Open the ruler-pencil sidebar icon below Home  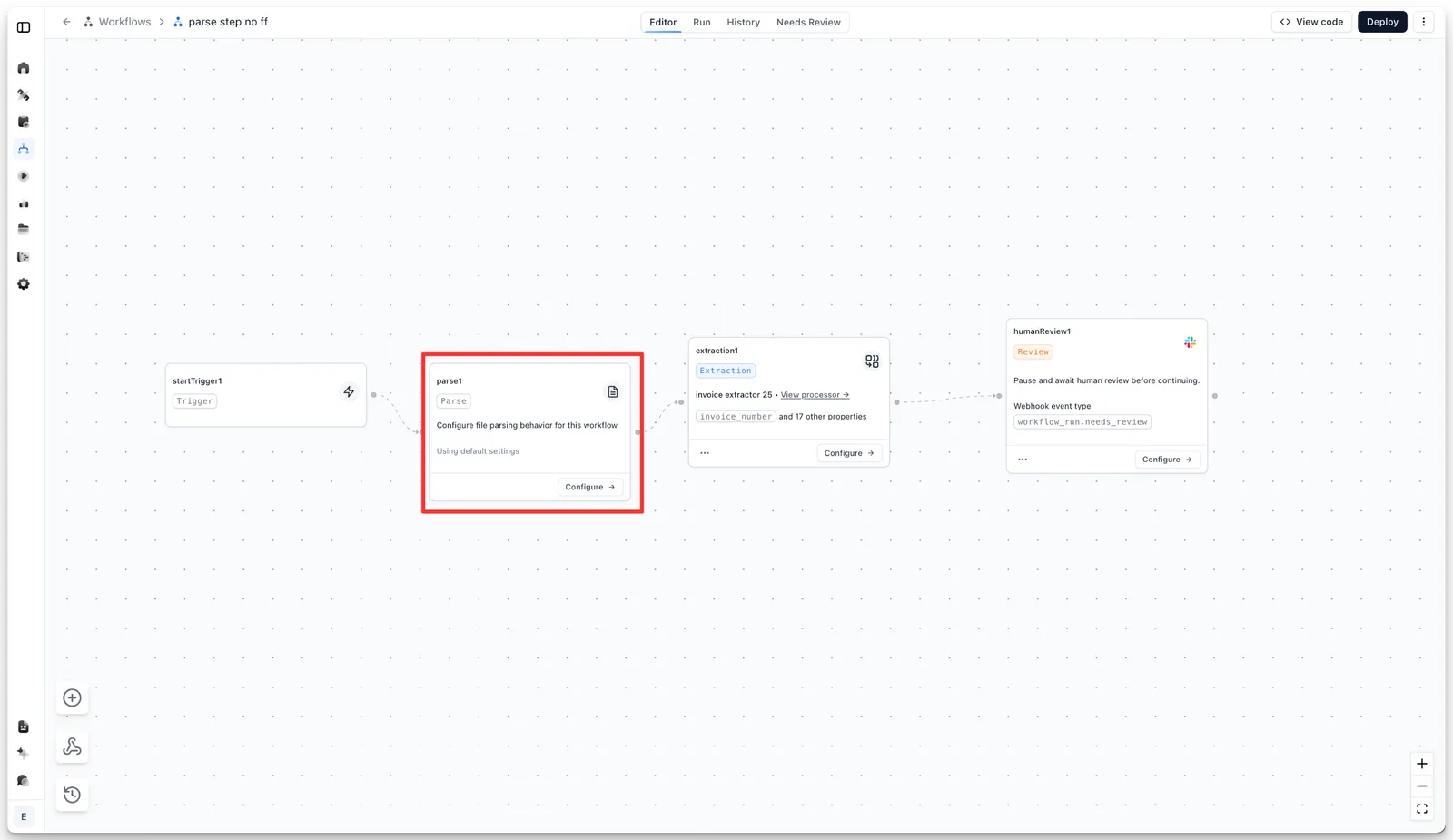[x=24, y=95]
